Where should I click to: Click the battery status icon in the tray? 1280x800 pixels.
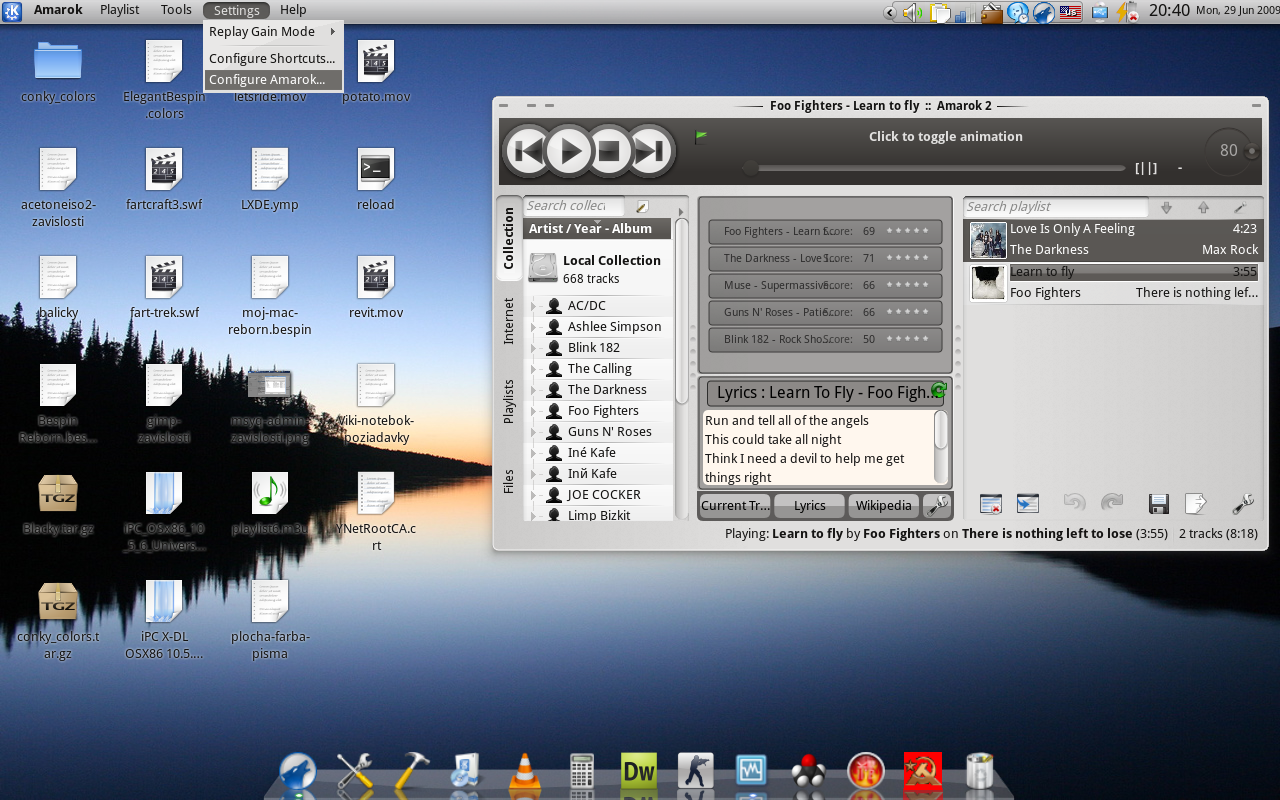coord(1127,12)
